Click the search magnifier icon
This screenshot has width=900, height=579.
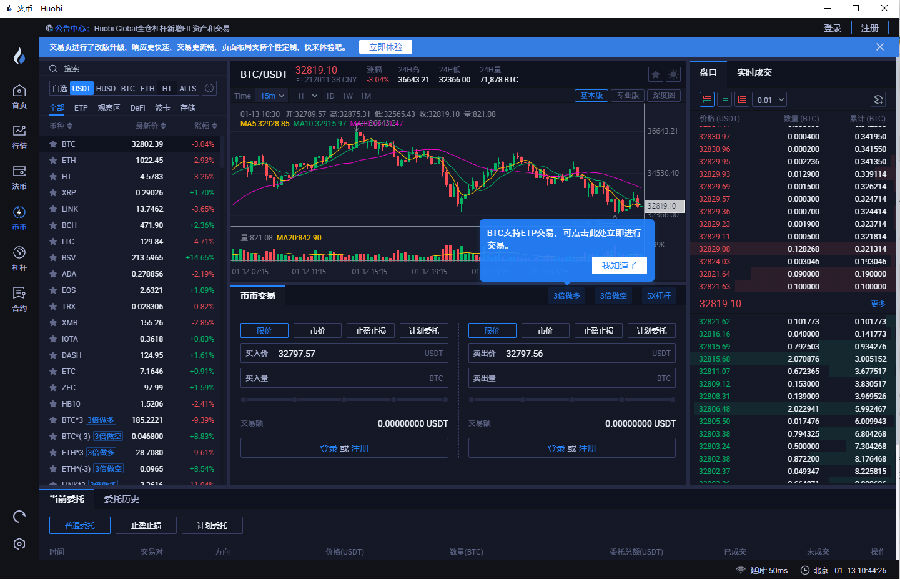click(x=53, y=69)
